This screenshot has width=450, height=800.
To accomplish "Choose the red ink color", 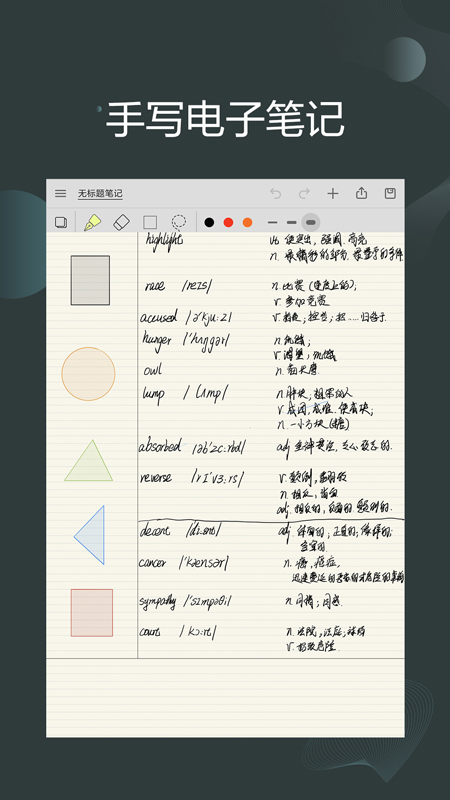I will 228,222.
